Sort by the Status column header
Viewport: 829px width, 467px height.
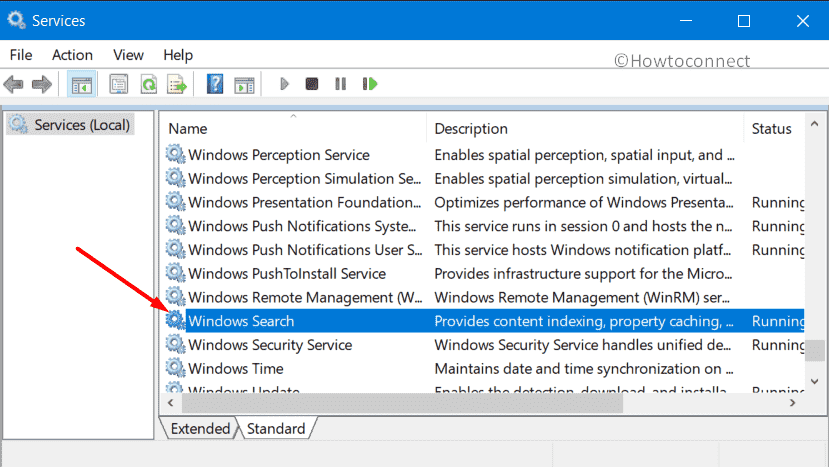click(x=774, y=129)
